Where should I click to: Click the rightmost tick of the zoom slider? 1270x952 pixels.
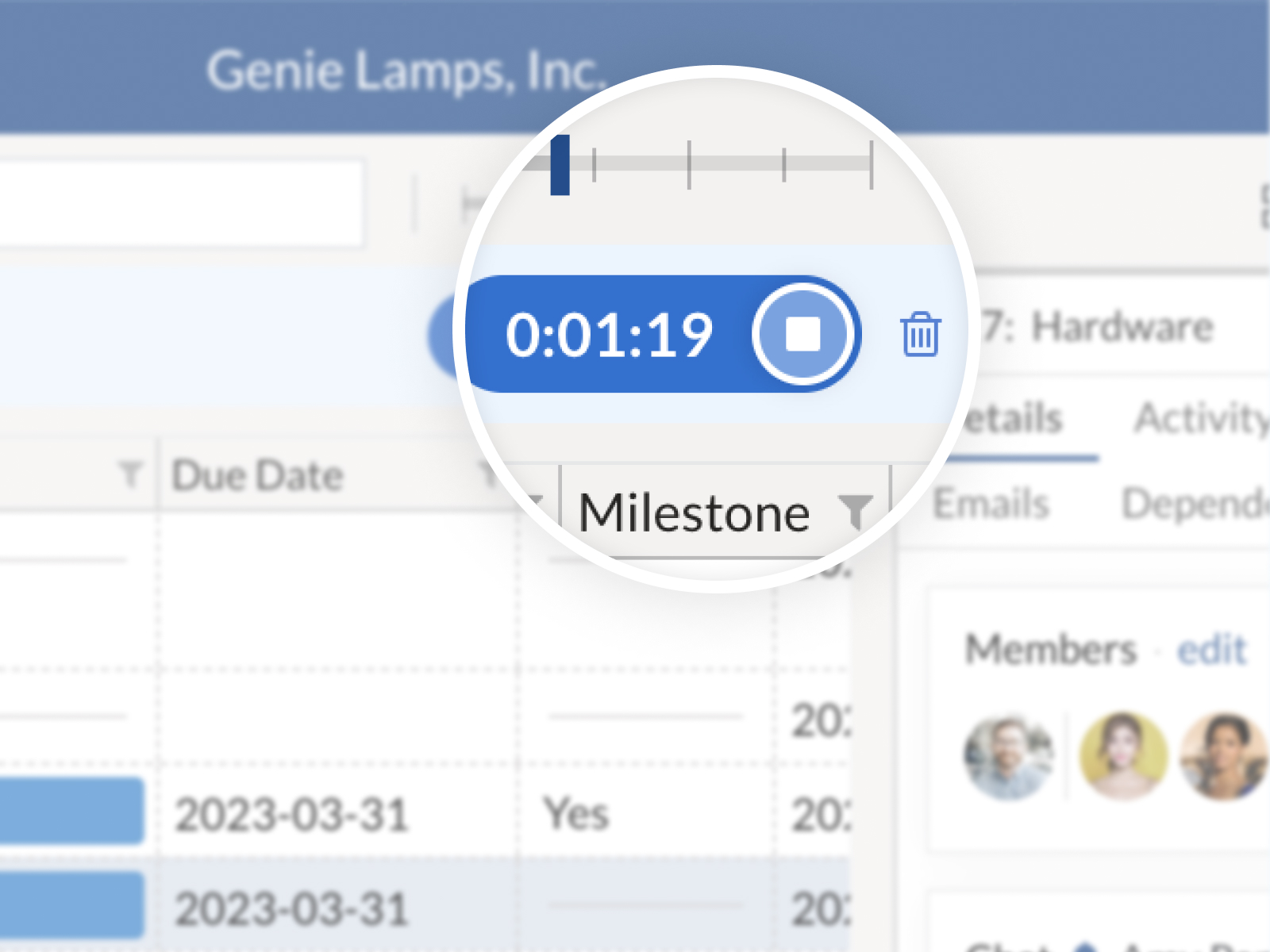(x=871, y=165)
